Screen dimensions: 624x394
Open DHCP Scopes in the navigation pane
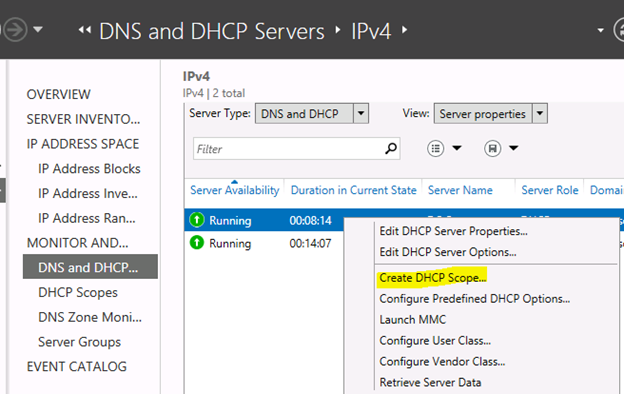(78, 293)
